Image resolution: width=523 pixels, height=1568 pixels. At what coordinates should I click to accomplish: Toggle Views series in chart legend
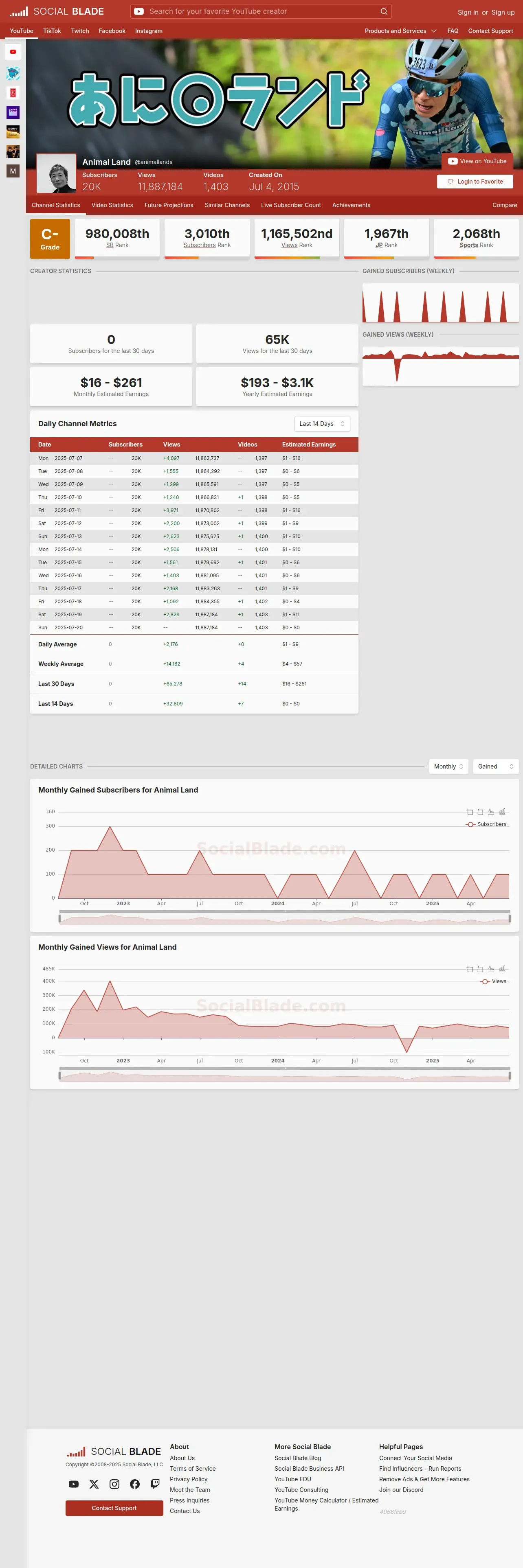click(x=493, y=981)
